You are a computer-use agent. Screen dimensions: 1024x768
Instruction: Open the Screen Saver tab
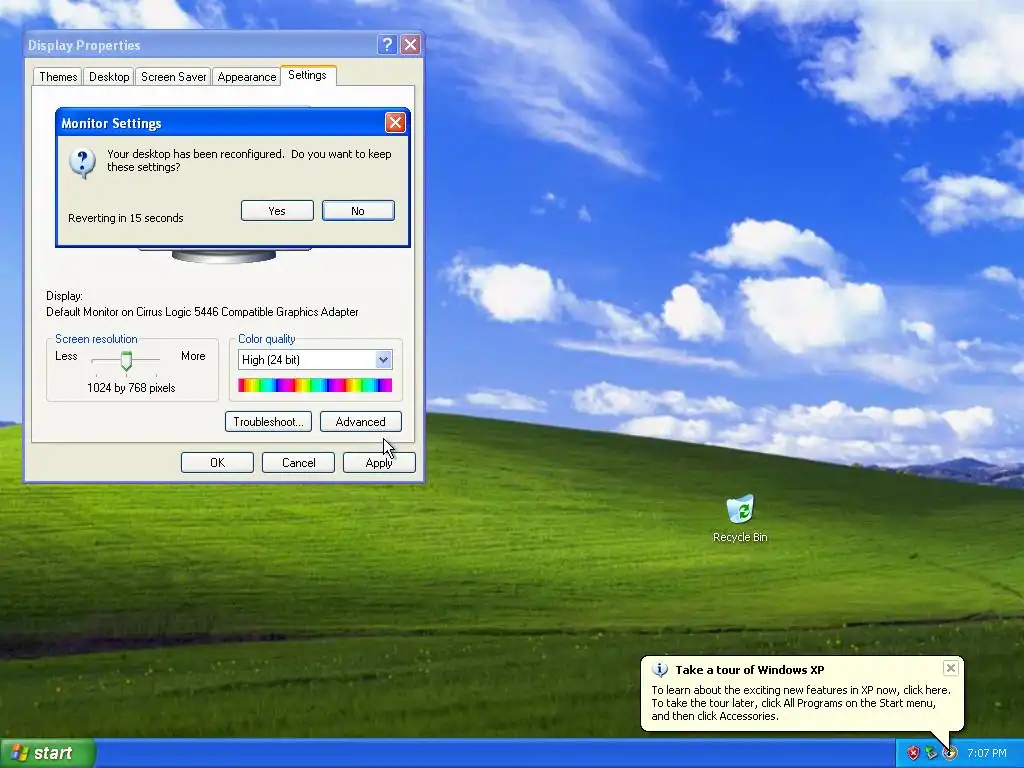click(x=174, y=76)
